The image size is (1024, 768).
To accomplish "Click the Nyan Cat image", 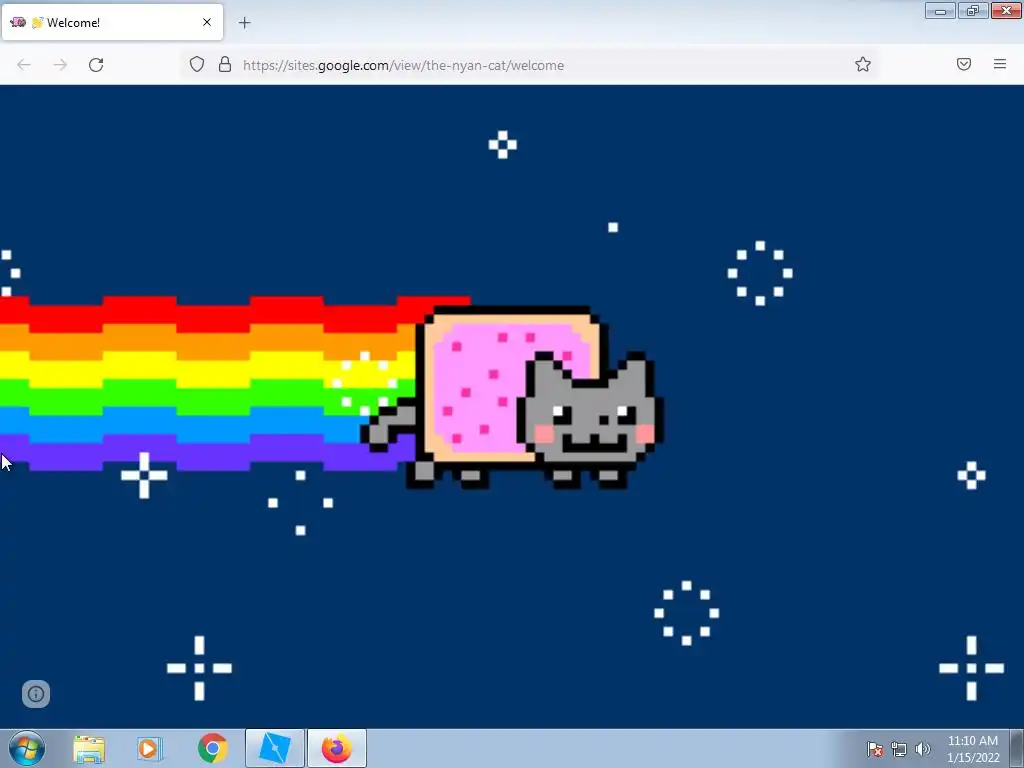I will click(513, 396).
